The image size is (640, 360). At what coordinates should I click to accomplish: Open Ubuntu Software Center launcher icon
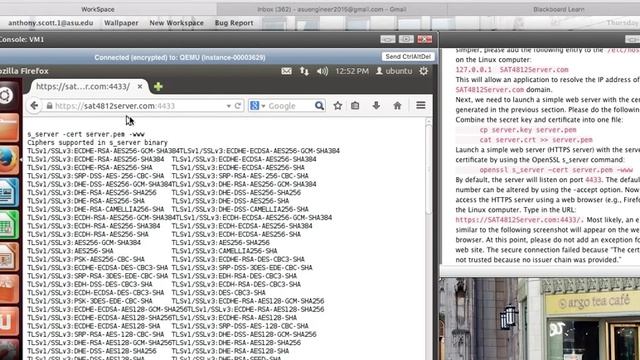point(8,289)
